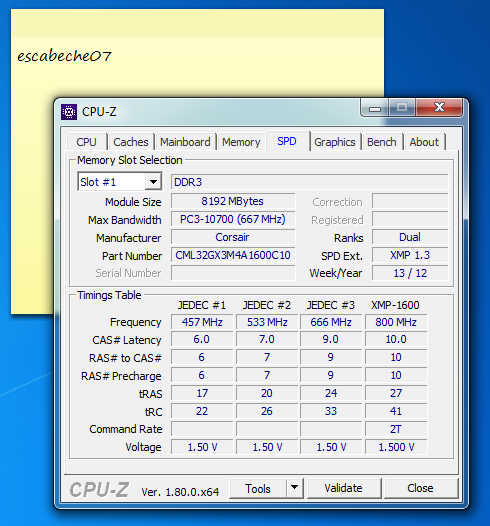The width and height of the screenshot is (490, 526).
Task: Click the 800 MHz XMP-1600 frequency
Action: coord(396,322)
